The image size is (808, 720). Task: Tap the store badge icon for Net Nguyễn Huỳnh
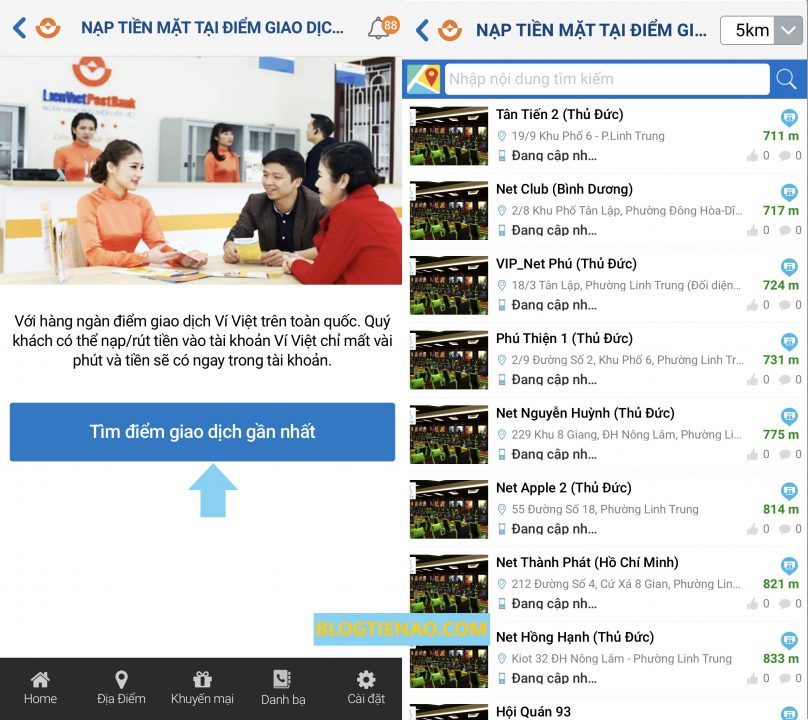click(789, 416)
